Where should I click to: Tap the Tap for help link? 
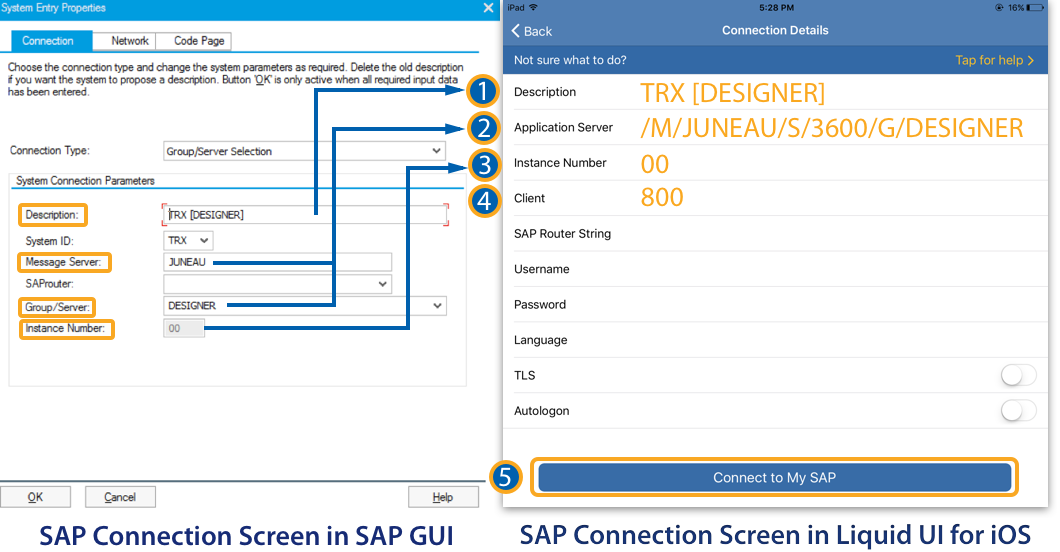[x=993, y=60]
